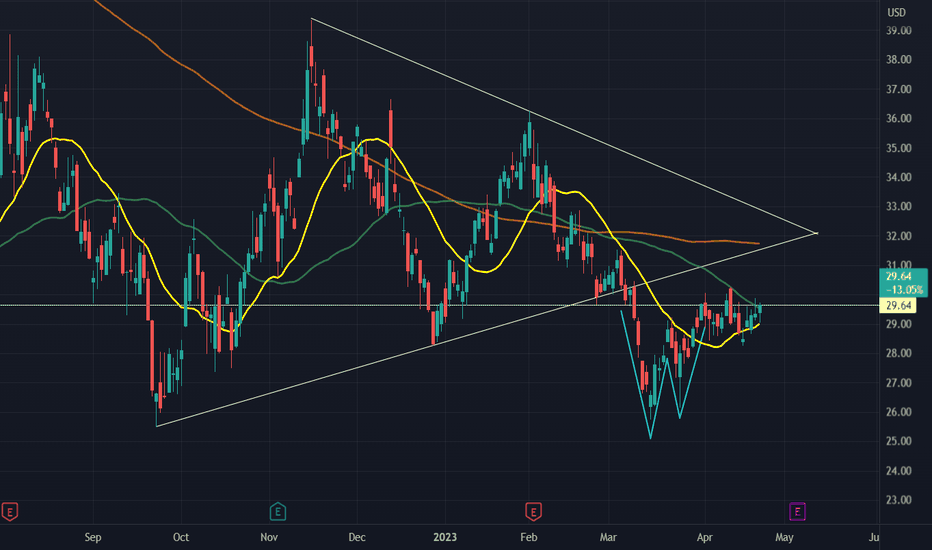Click the 25.00 price axis value
The image size is (932, 550).
coord(899,441)
